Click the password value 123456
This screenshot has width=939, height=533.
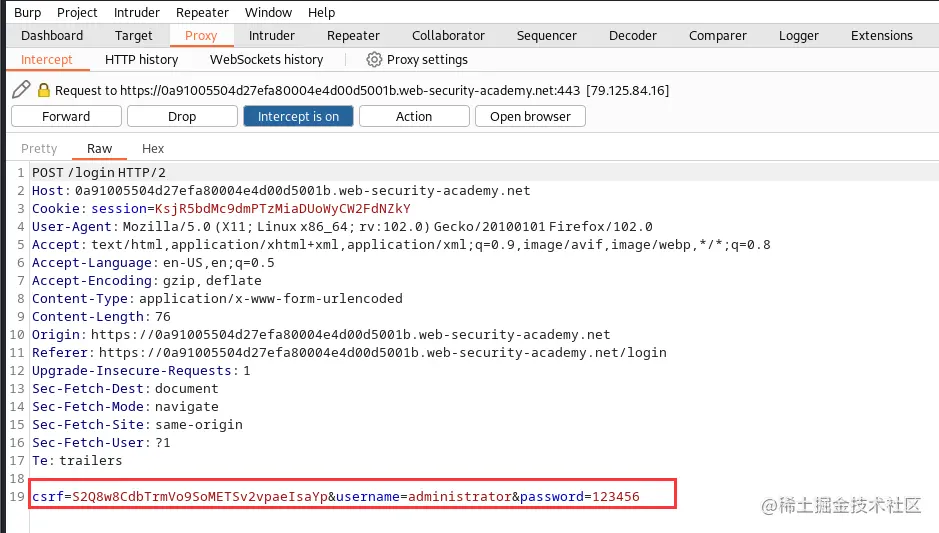coord(616,496)
